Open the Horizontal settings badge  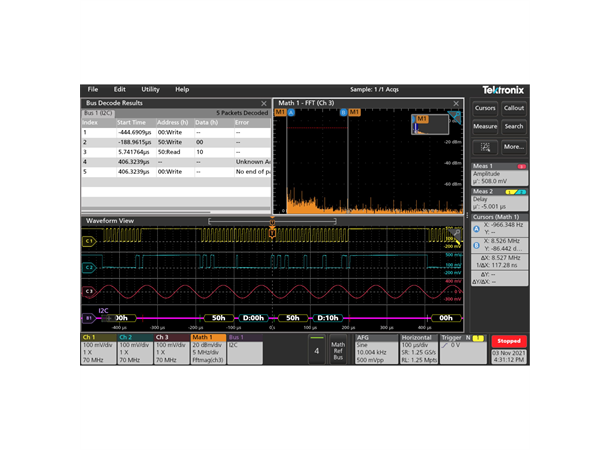418,350
